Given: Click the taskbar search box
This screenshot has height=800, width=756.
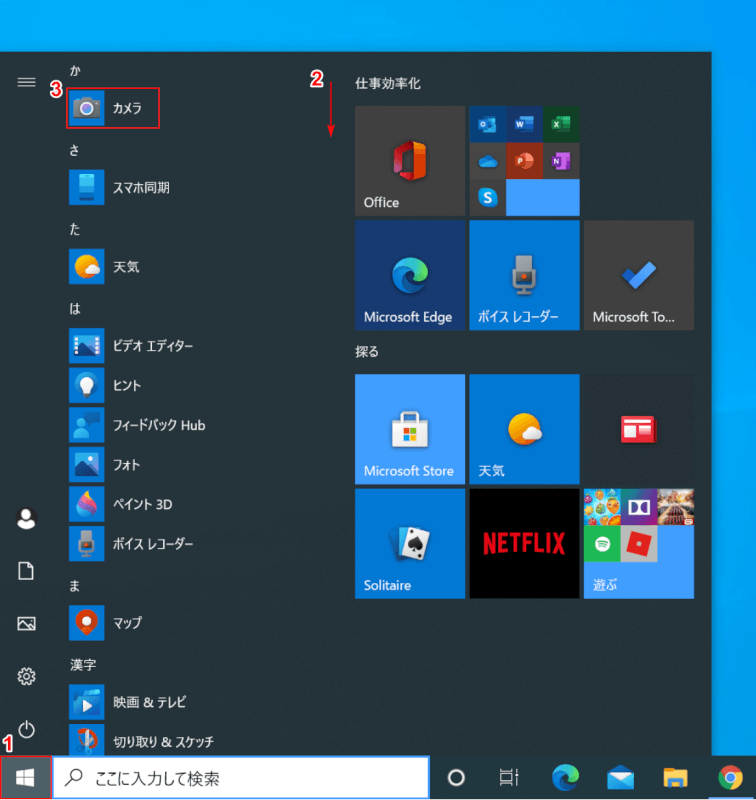Looking at the screenshot, I should (240, 778).
